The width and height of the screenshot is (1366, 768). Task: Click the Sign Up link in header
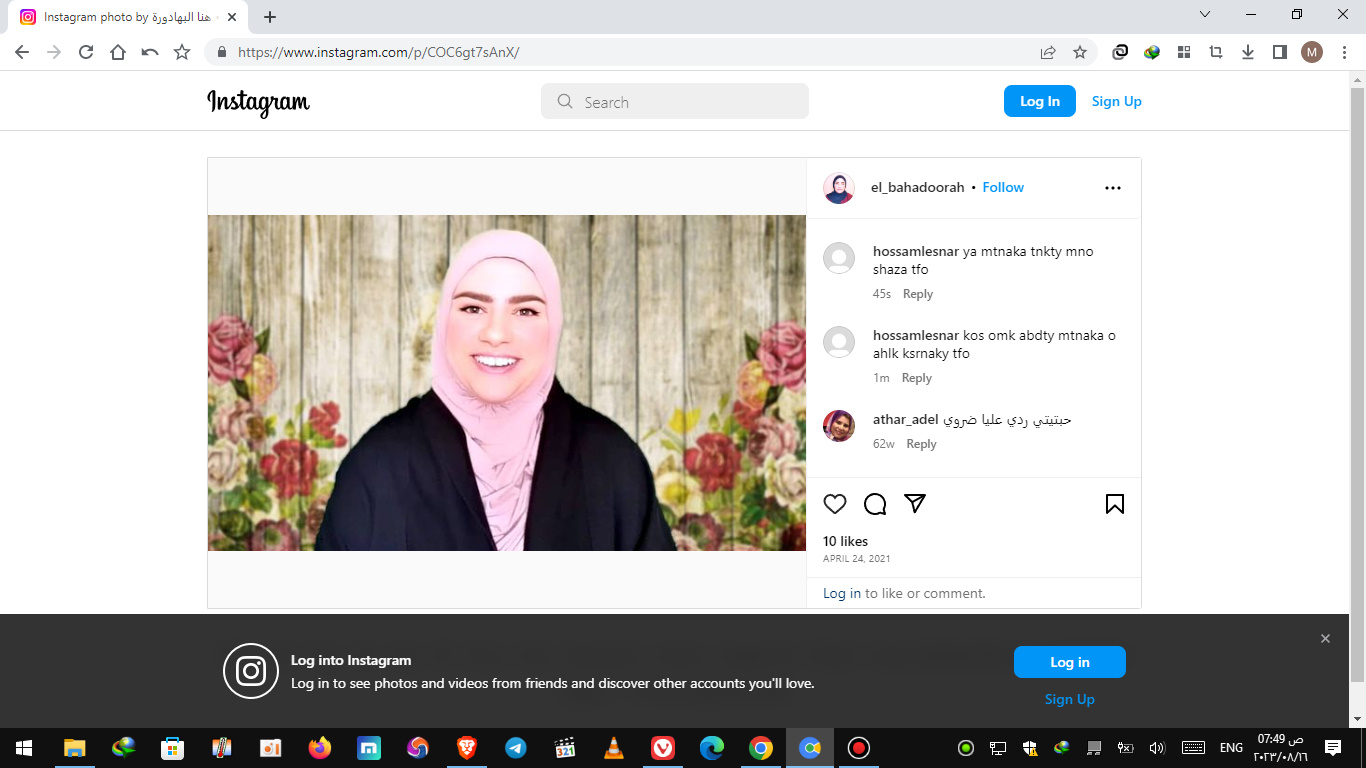1116,101
